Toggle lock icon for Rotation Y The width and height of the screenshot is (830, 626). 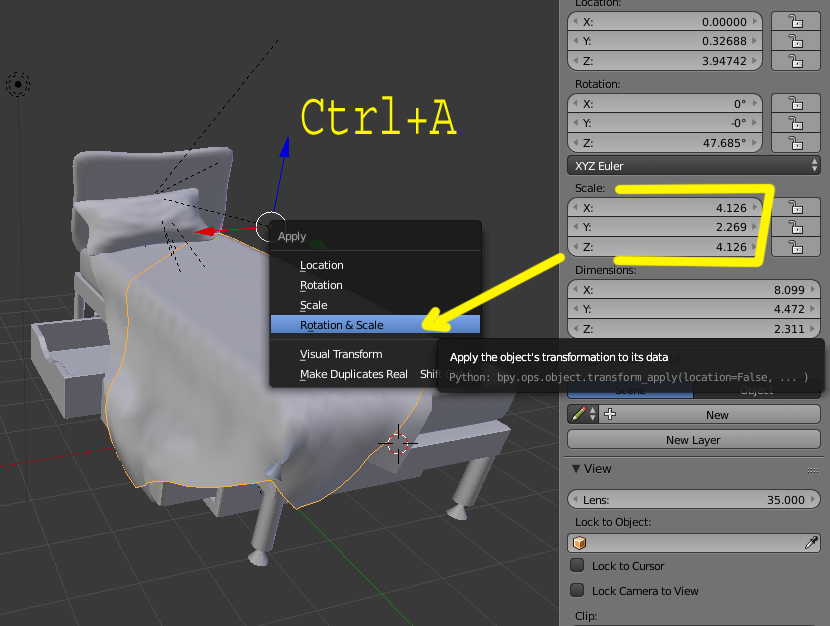796,123
